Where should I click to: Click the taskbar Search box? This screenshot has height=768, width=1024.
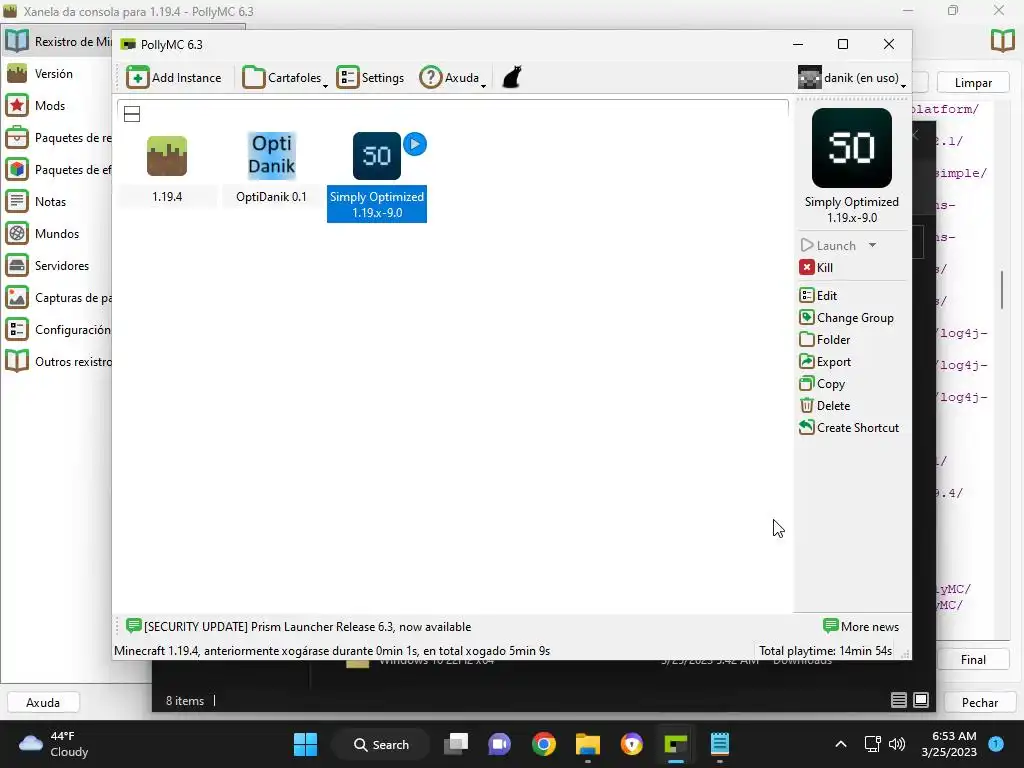[381, 744]
